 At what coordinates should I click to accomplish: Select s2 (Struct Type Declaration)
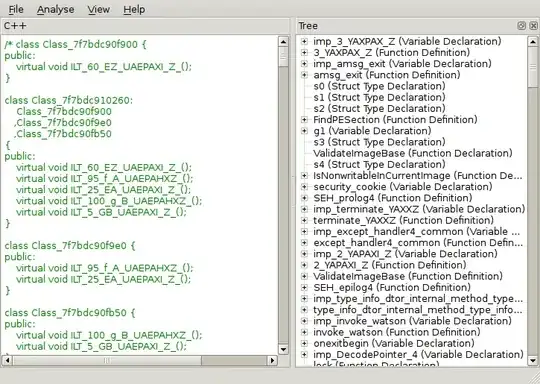tap(379, 108)
